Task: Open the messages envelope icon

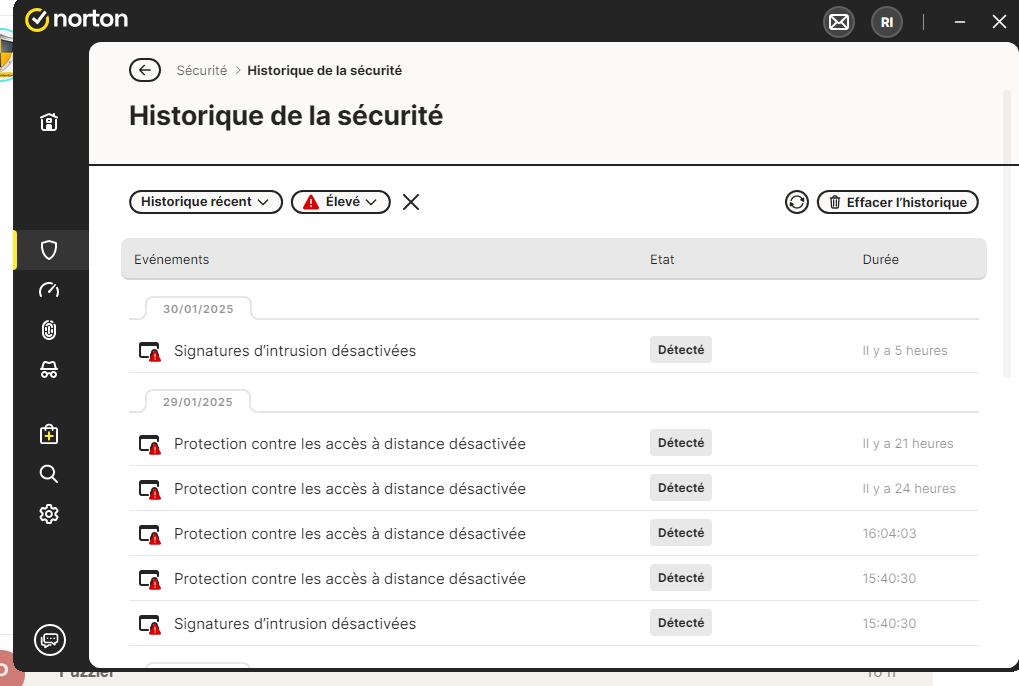Action: [x=838, y=21]
